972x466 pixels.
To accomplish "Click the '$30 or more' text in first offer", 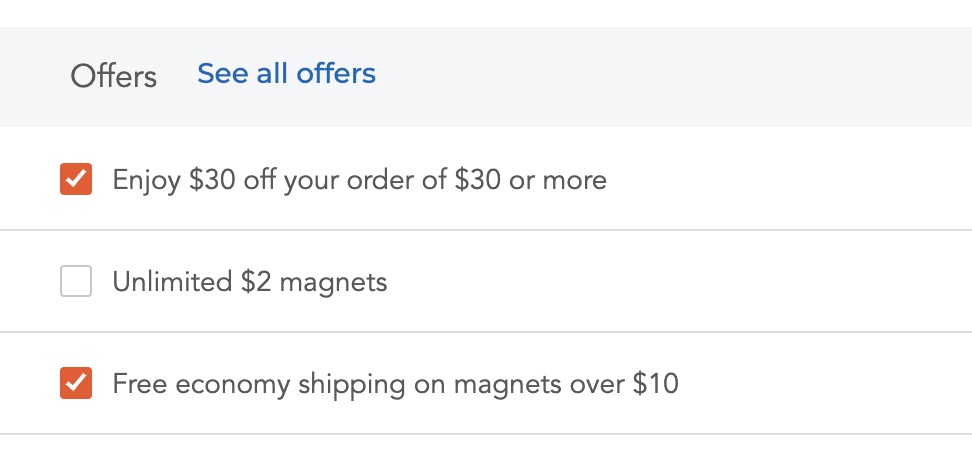I will click(530, 180).
